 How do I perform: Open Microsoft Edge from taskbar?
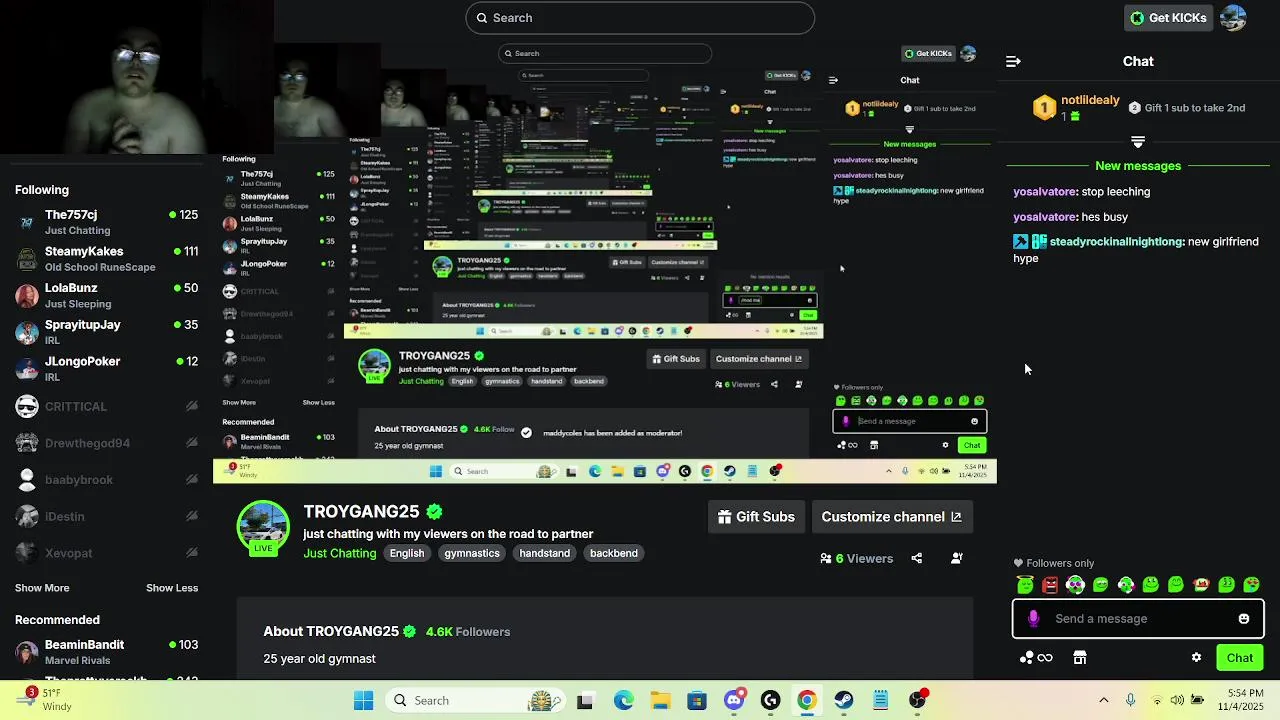(x=623, y=701)
